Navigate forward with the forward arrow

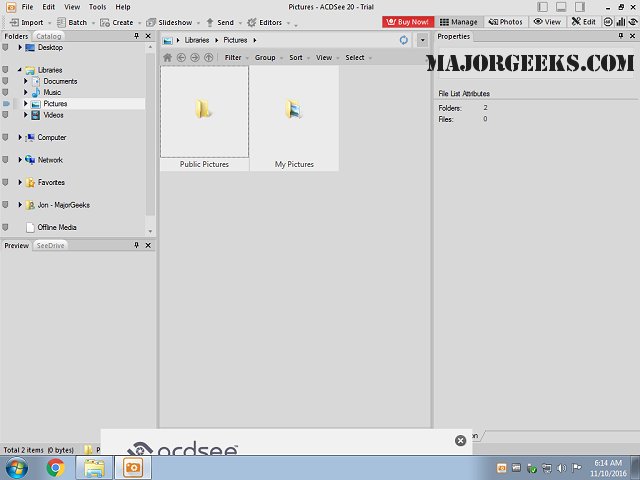195,58
